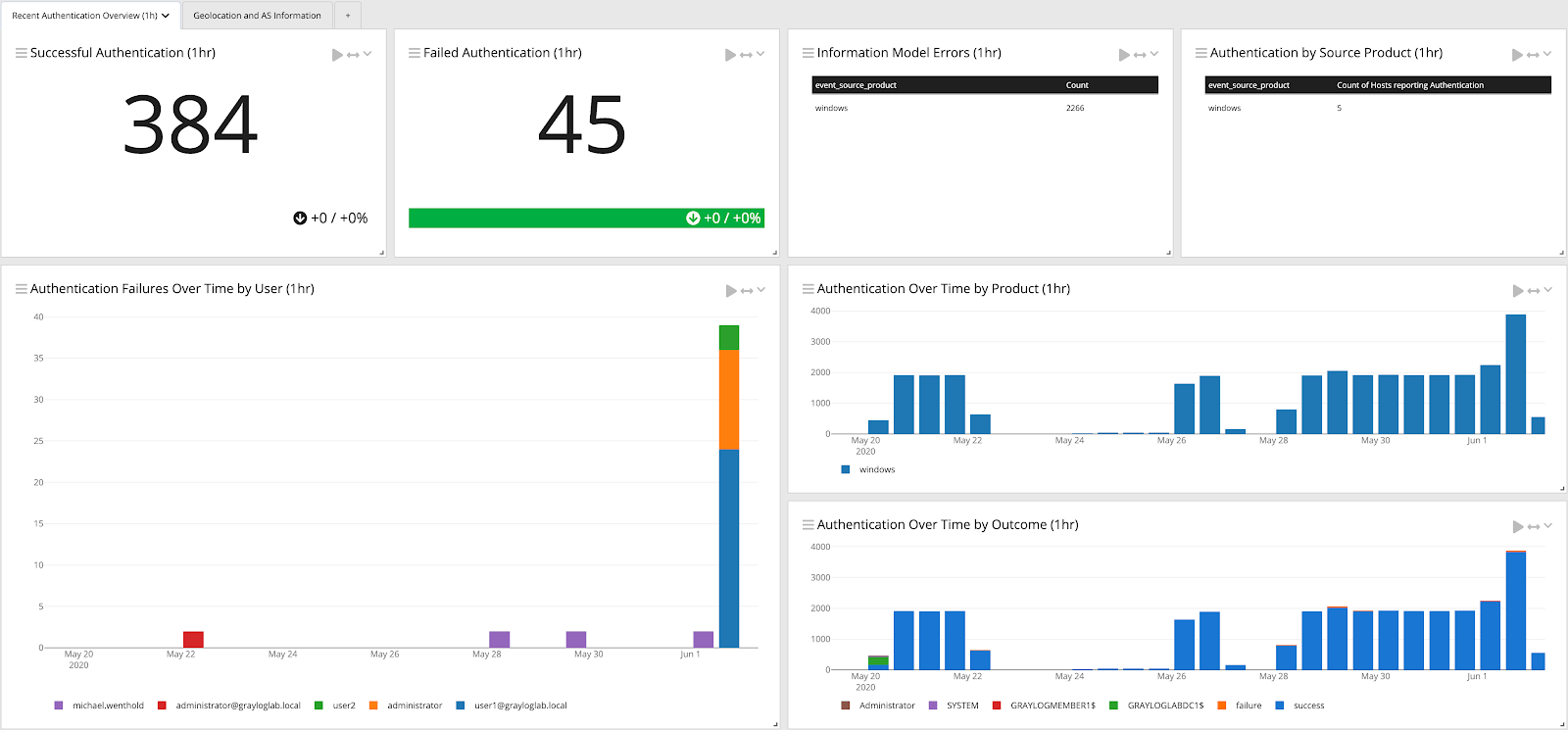Click play icon on Authentication by Source Product
This screenshot has height=730, width=1568.
pos(1517,55)
